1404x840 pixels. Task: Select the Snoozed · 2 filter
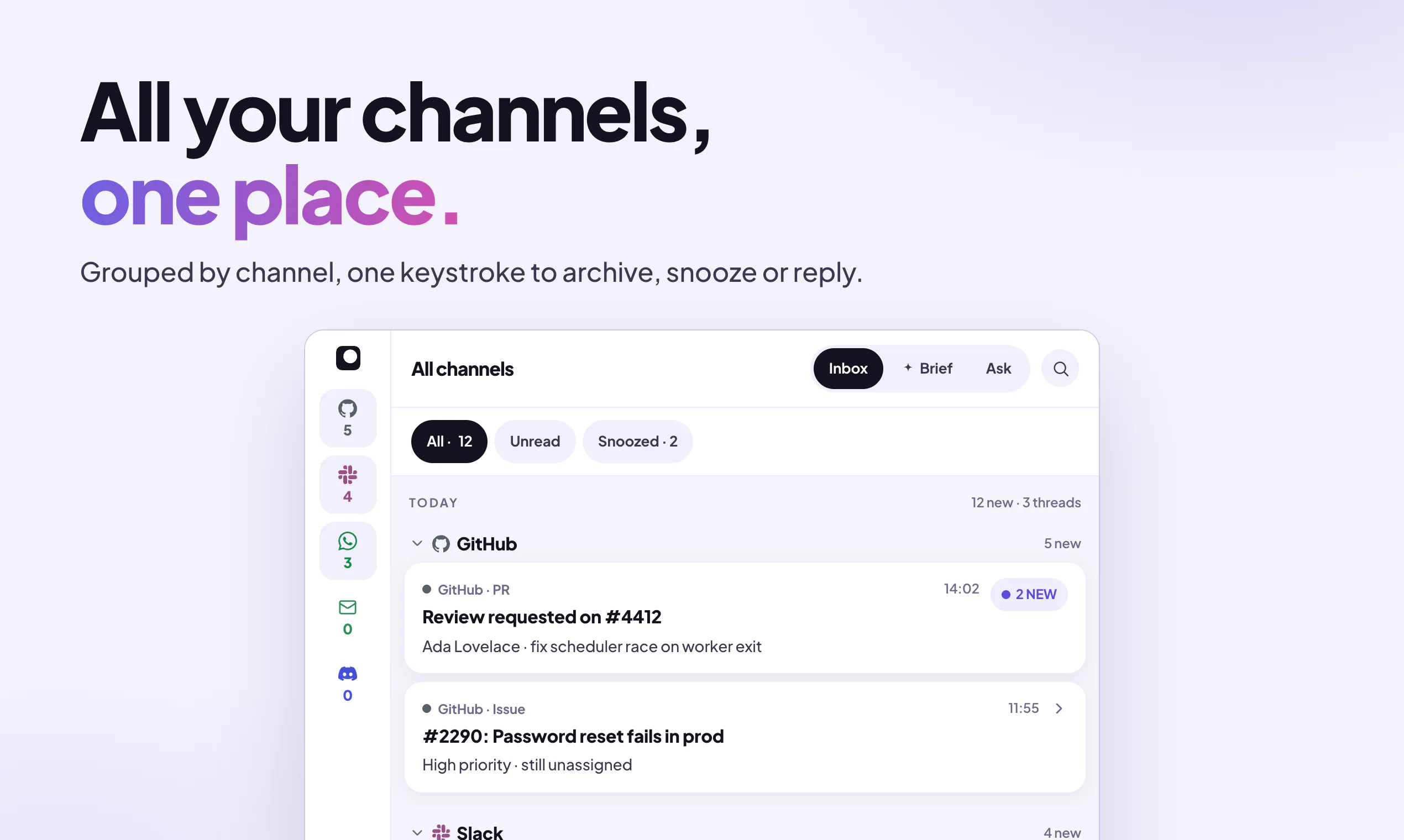[x=637, y=442]
